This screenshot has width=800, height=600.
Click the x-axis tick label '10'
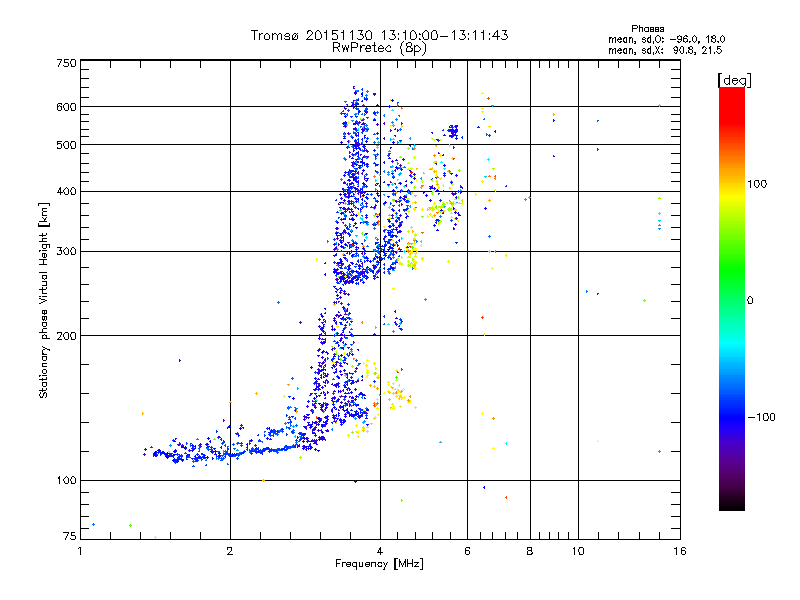[x=578, y=551]
